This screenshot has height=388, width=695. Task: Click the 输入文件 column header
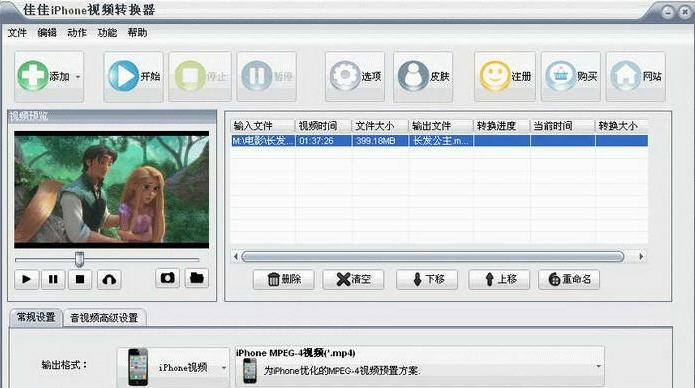pyautogui.click(x=262, y=126)
